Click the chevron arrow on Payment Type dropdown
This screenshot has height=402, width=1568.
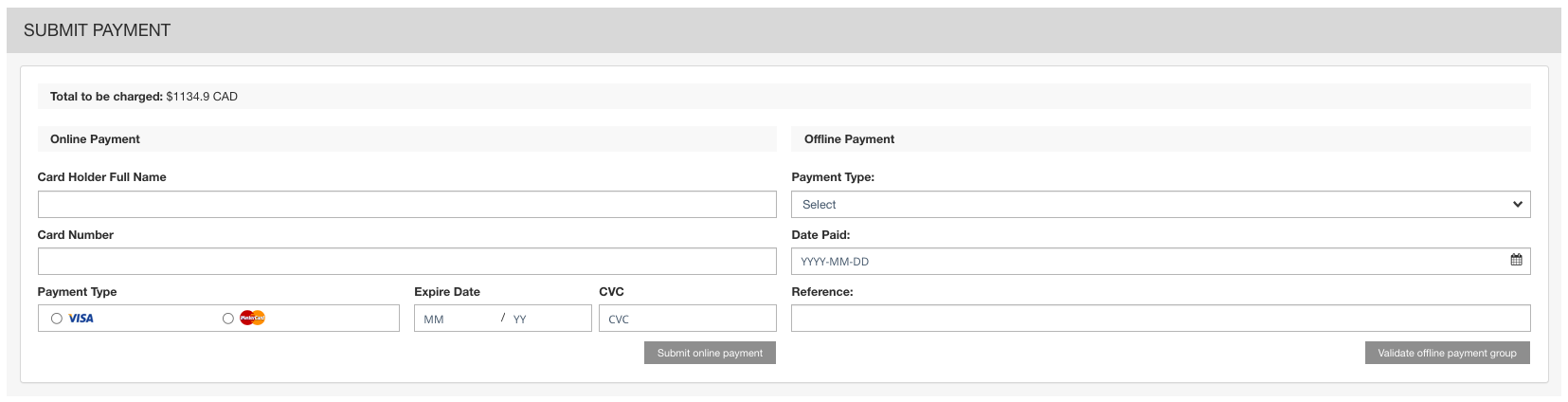[1517, 205]
